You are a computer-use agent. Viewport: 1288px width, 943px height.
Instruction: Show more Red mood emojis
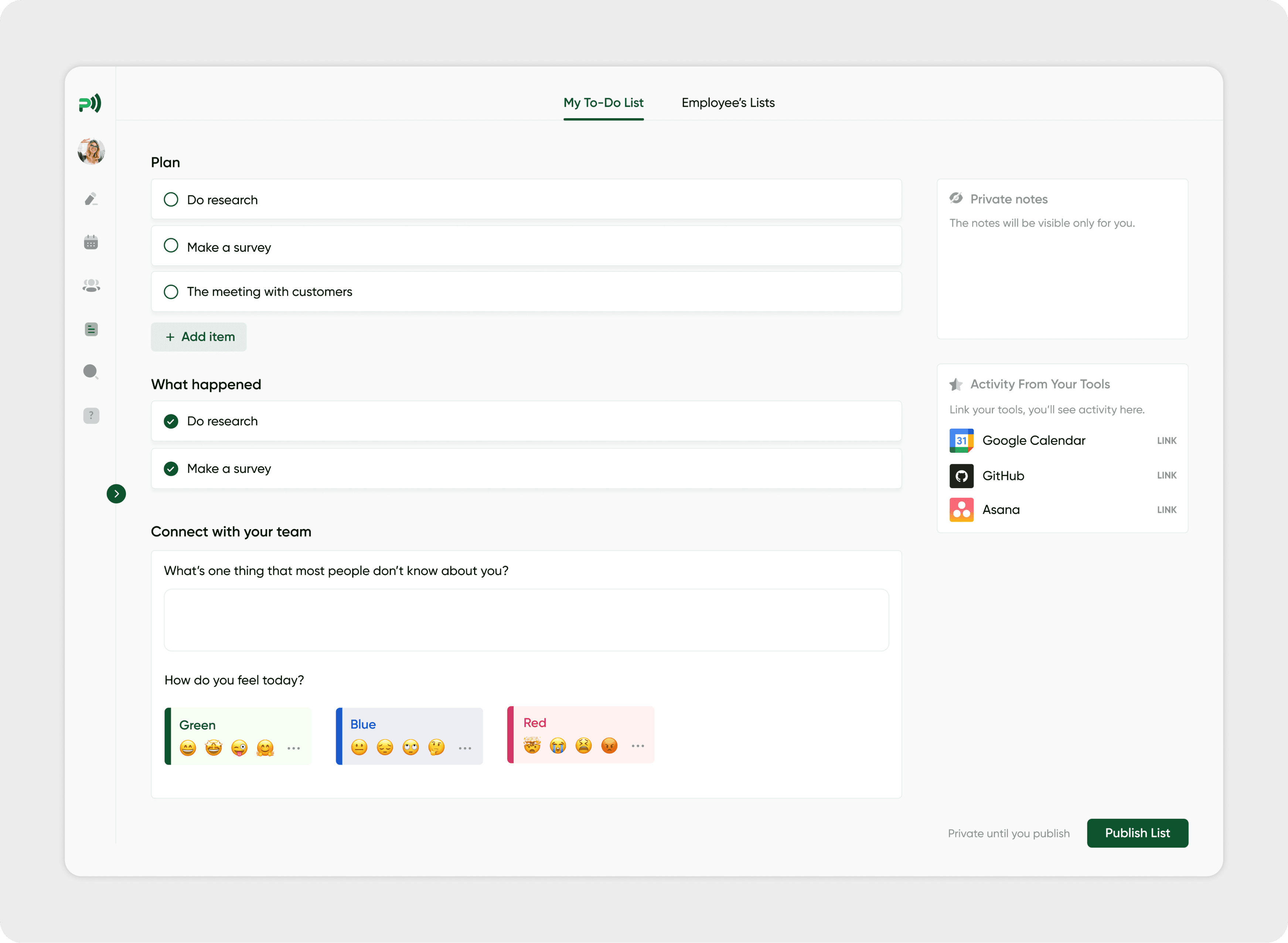pos(637,746)
